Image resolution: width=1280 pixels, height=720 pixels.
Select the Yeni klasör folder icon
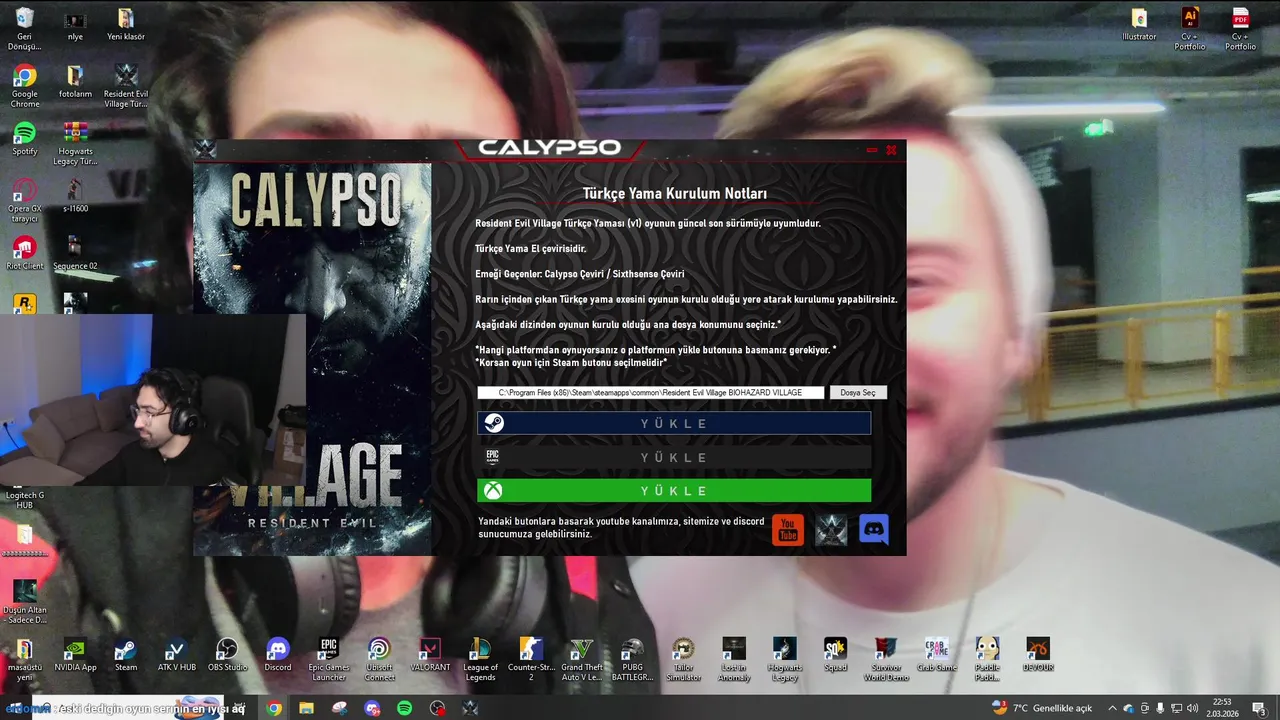point(126,26)
